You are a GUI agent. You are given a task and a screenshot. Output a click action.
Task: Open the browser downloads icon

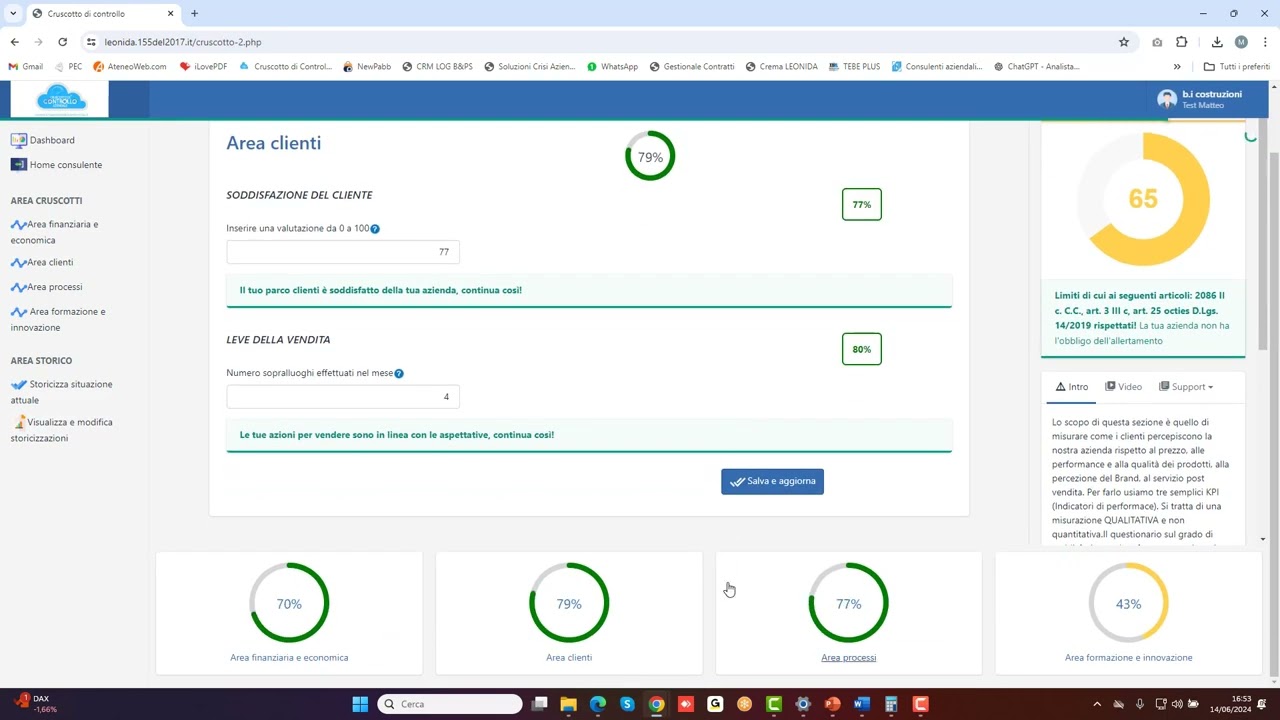pyautogui.click(x=1217, y=42)
